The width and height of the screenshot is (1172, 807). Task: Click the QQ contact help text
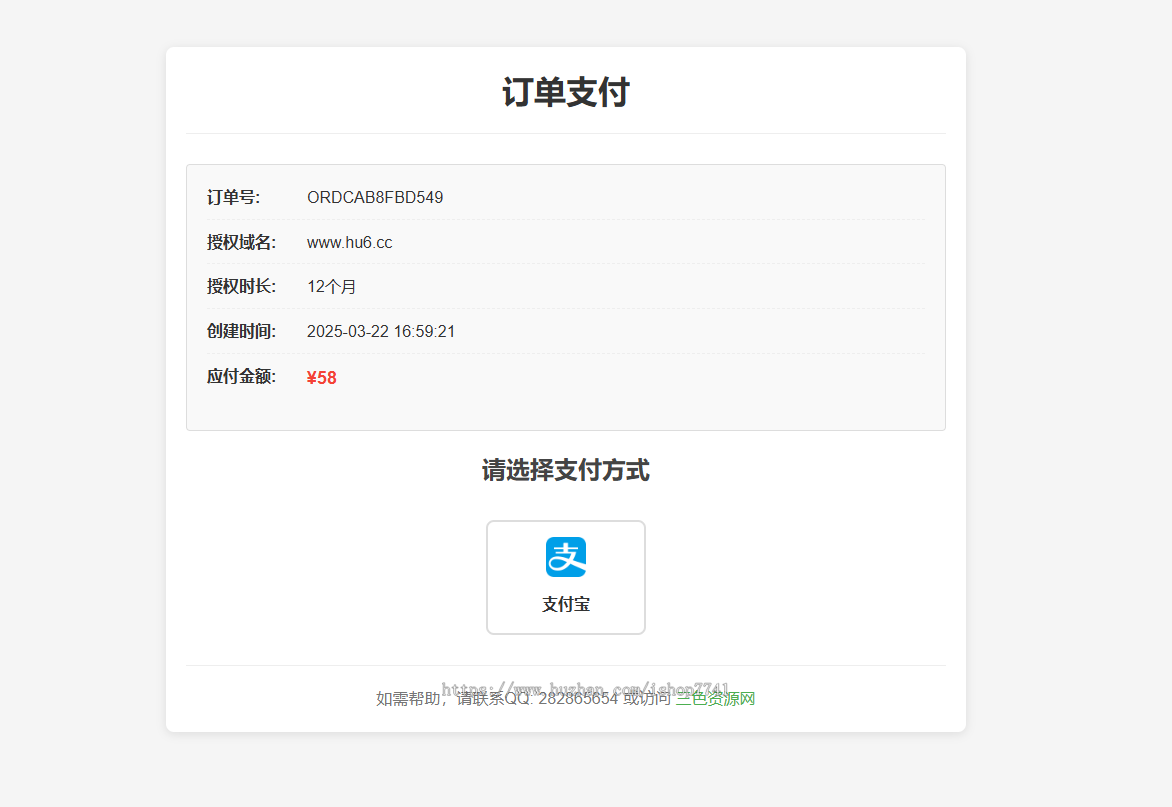(523, 699)
